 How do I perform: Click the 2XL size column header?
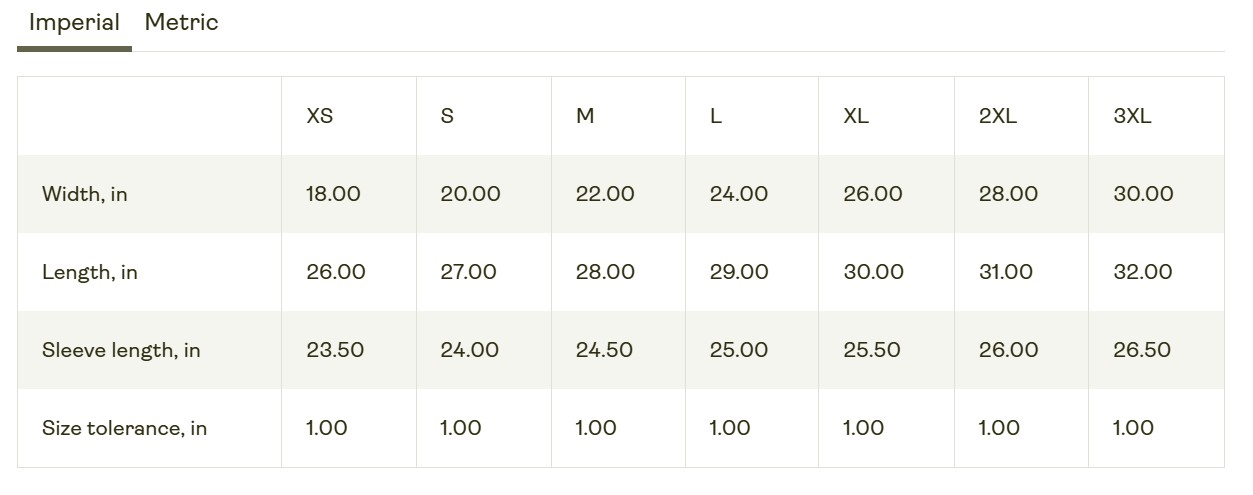(x=997, y=116)
